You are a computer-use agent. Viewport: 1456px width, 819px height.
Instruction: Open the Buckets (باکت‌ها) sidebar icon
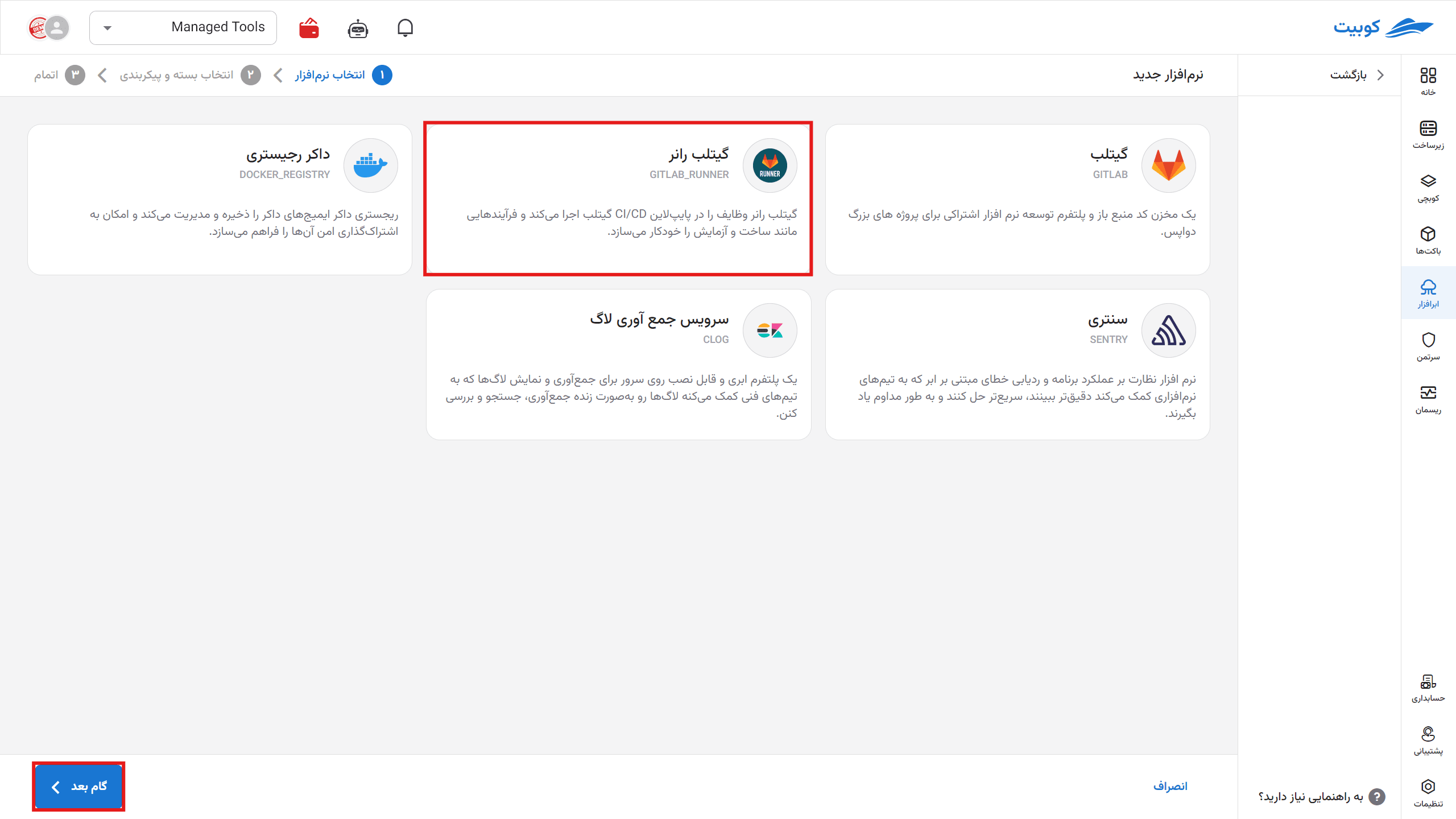click(x=1428, y=241)
